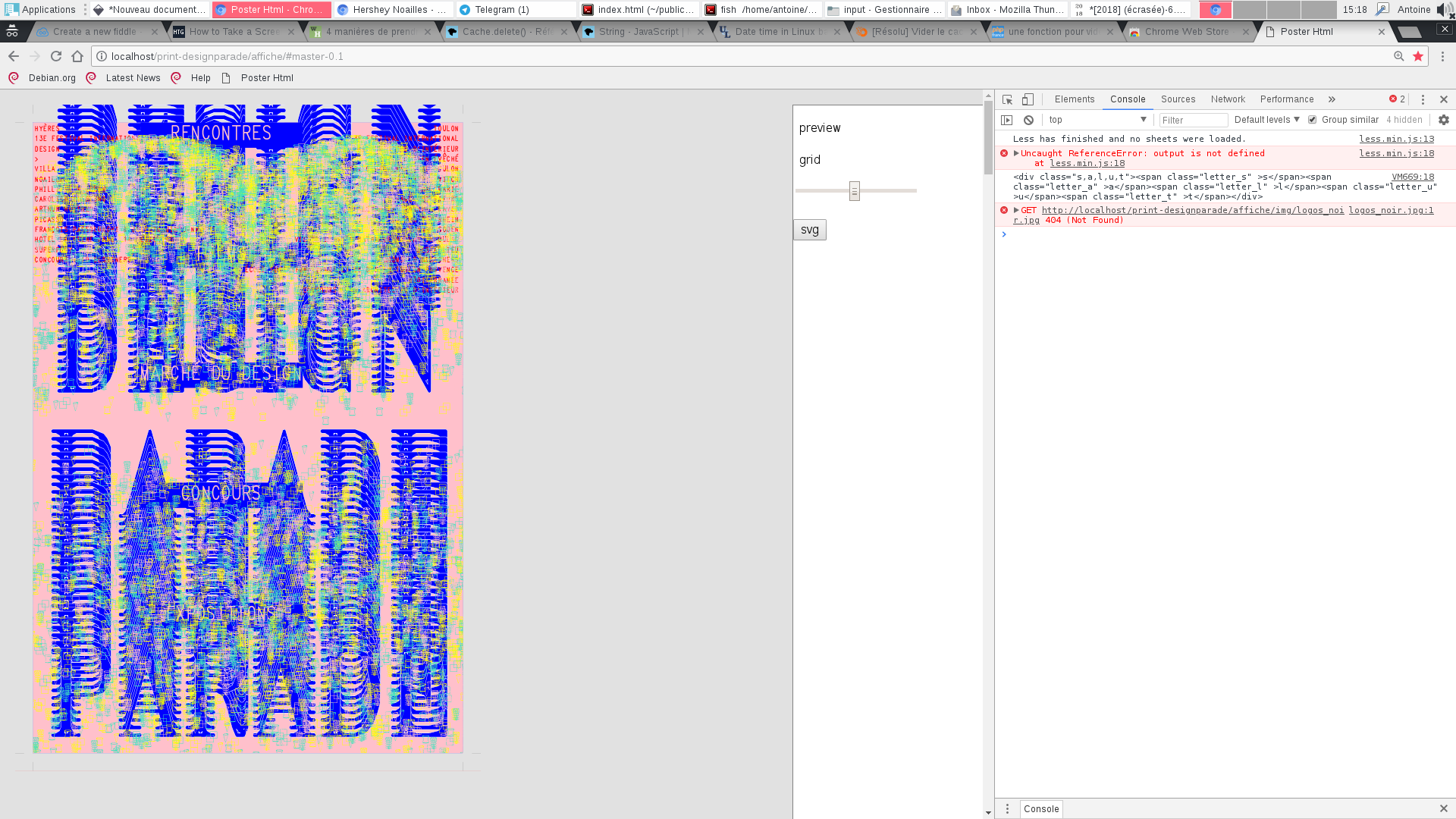Expand the GET 404 error entry
This screenshot has height=819, width=1456.
1016,210
